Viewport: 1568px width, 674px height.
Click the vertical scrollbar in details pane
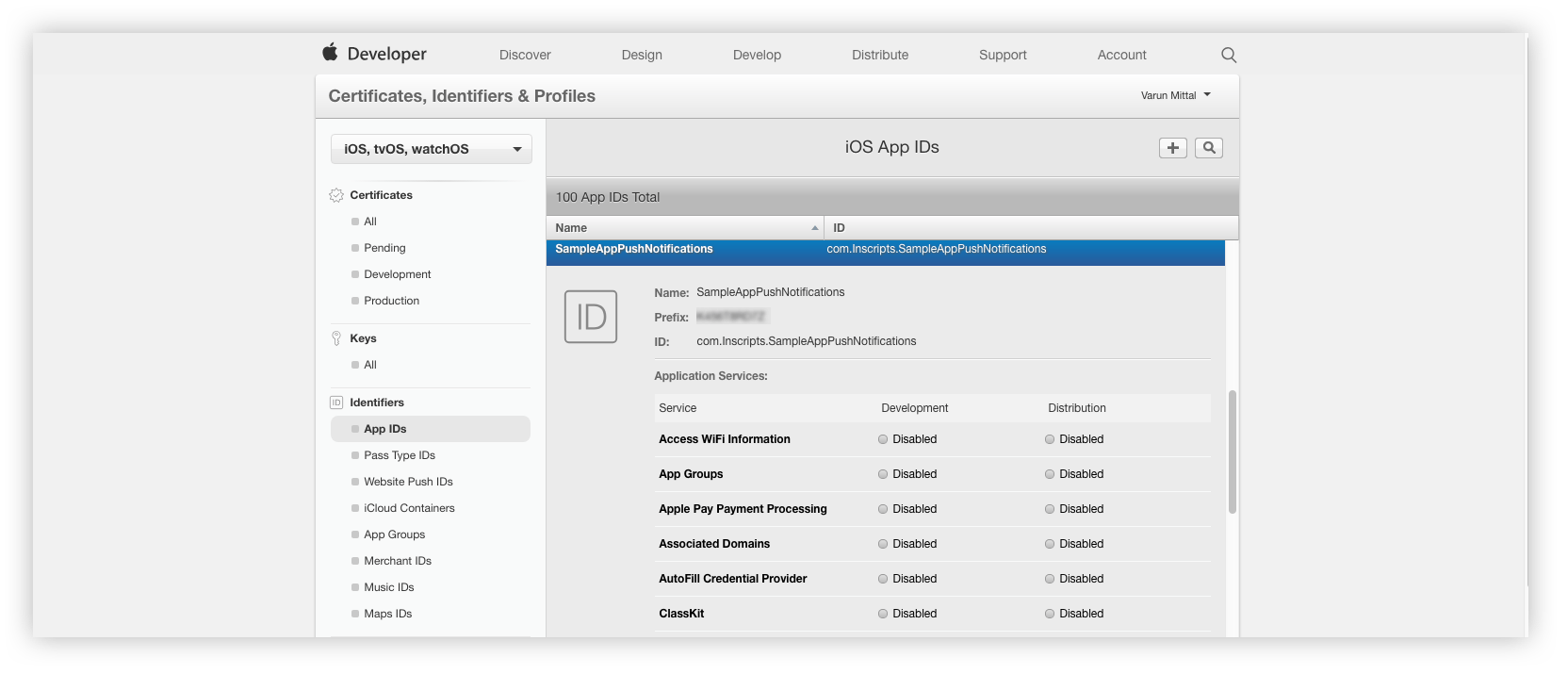[1232, 452]
